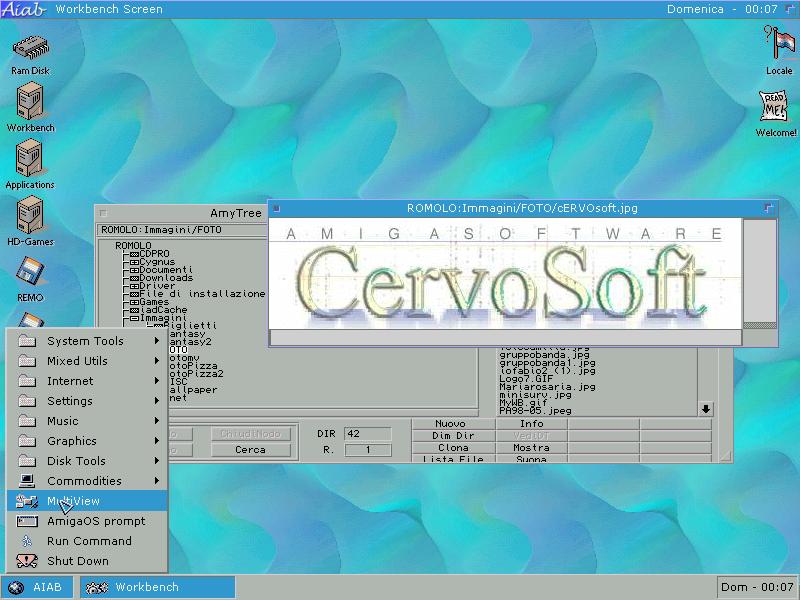Activate the Workbench taskbar button

pyautogui.click(x=158, y=587)
